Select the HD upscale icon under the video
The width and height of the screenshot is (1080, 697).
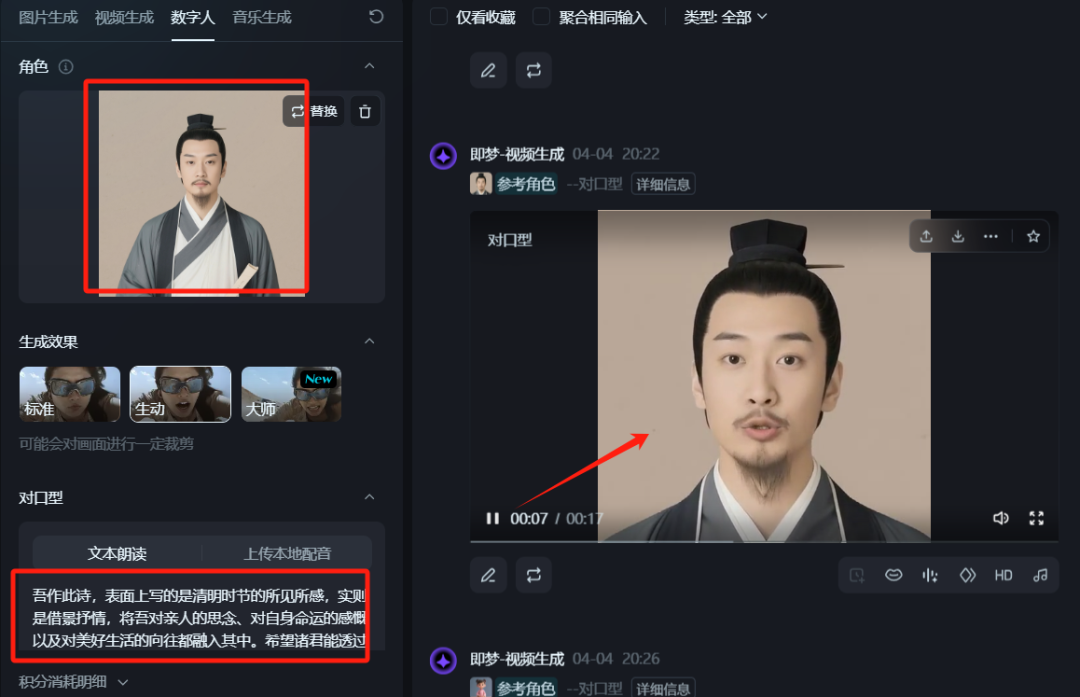pos(1003,575)
